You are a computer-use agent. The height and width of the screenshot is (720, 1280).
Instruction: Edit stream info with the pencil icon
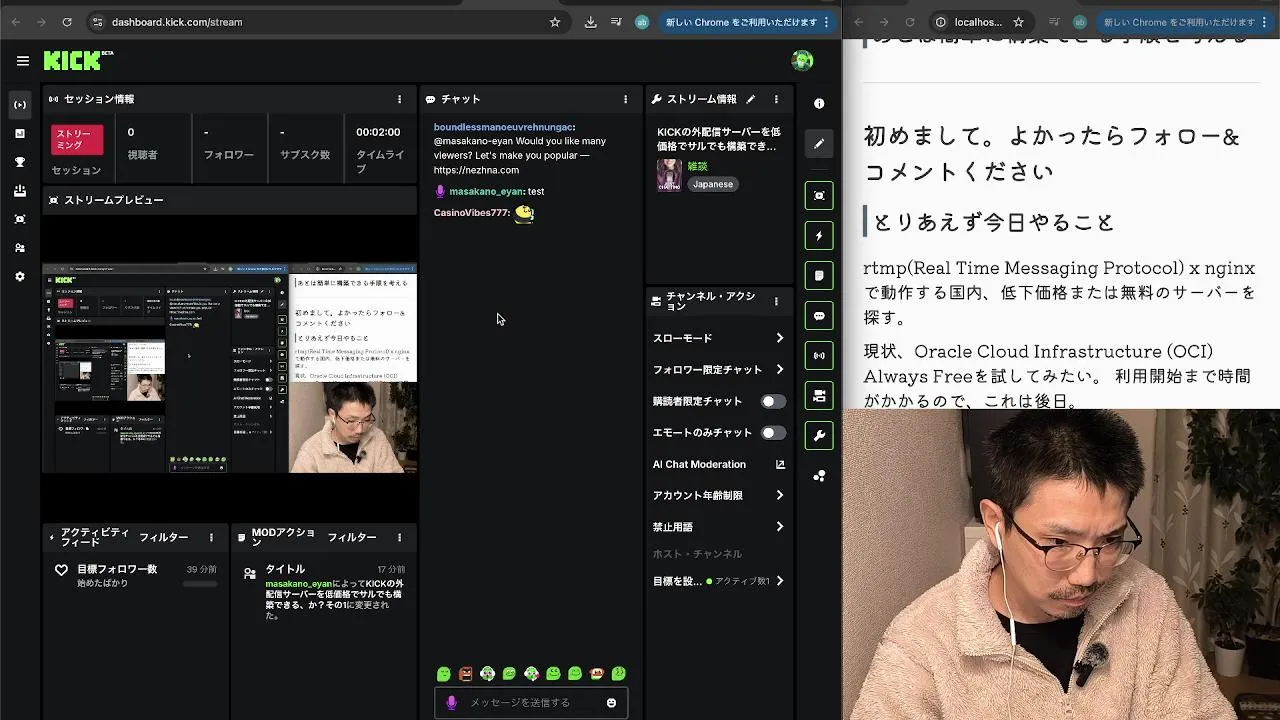[x=750, y=99]
